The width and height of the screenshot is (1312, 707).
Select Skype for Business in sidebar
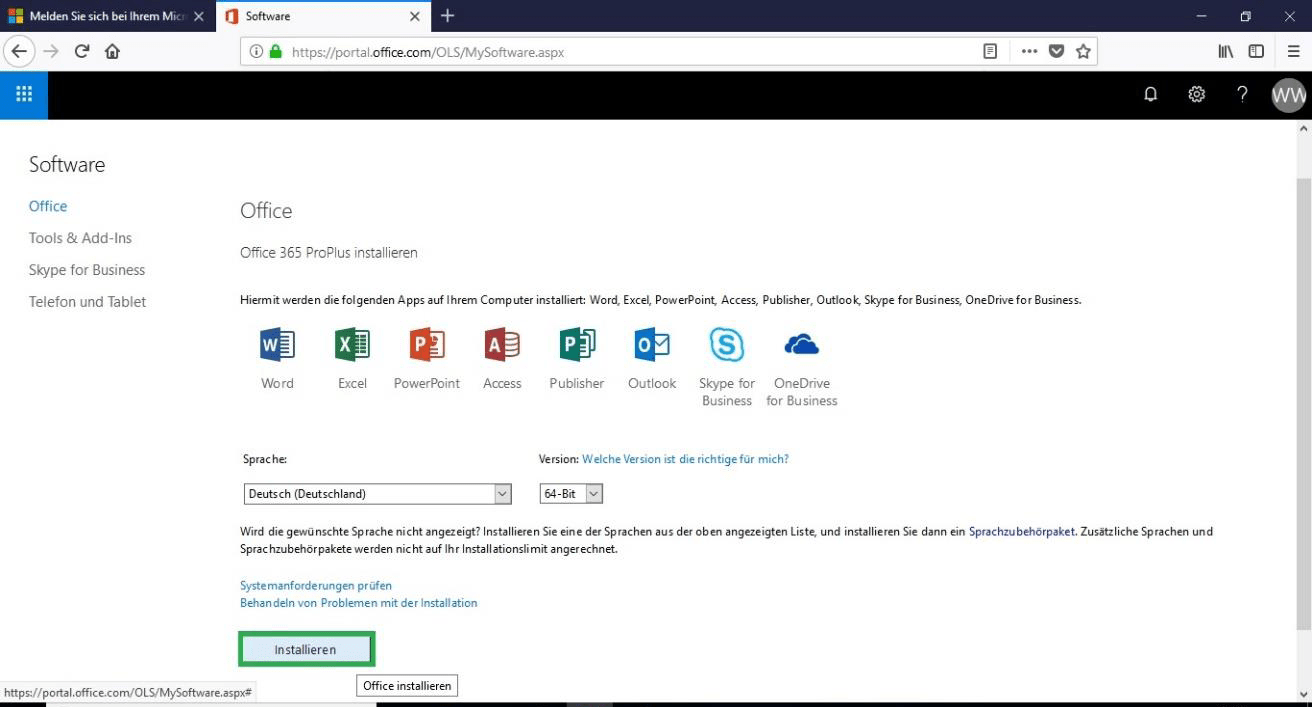(87, 270)
